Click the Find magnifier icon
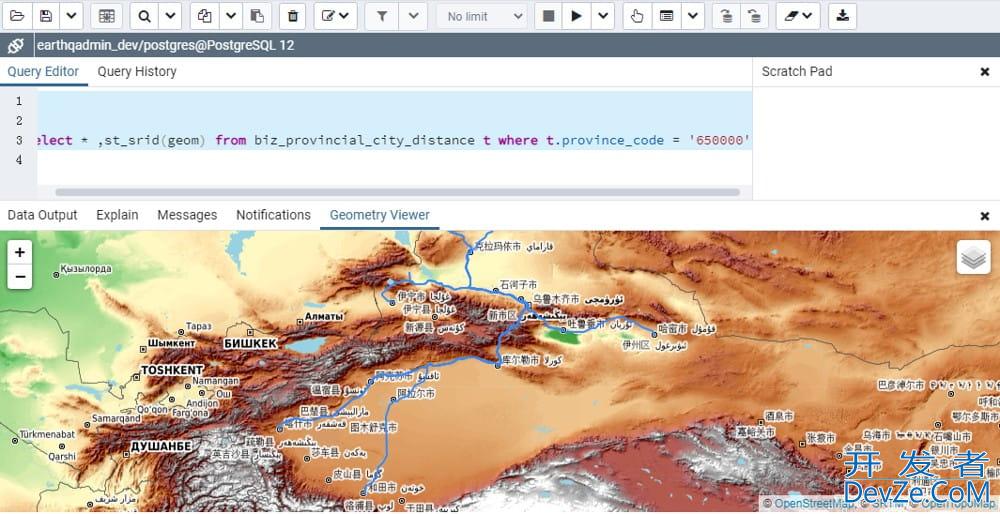 (144, 16)
